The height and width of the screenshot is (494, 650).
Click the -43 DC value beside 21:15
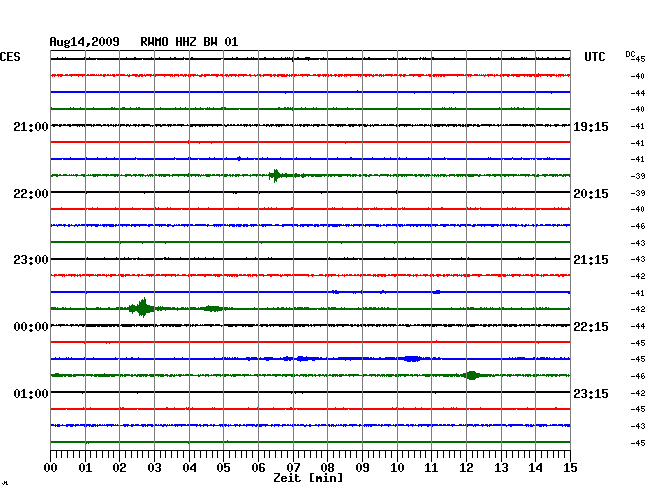pos(638,259)
